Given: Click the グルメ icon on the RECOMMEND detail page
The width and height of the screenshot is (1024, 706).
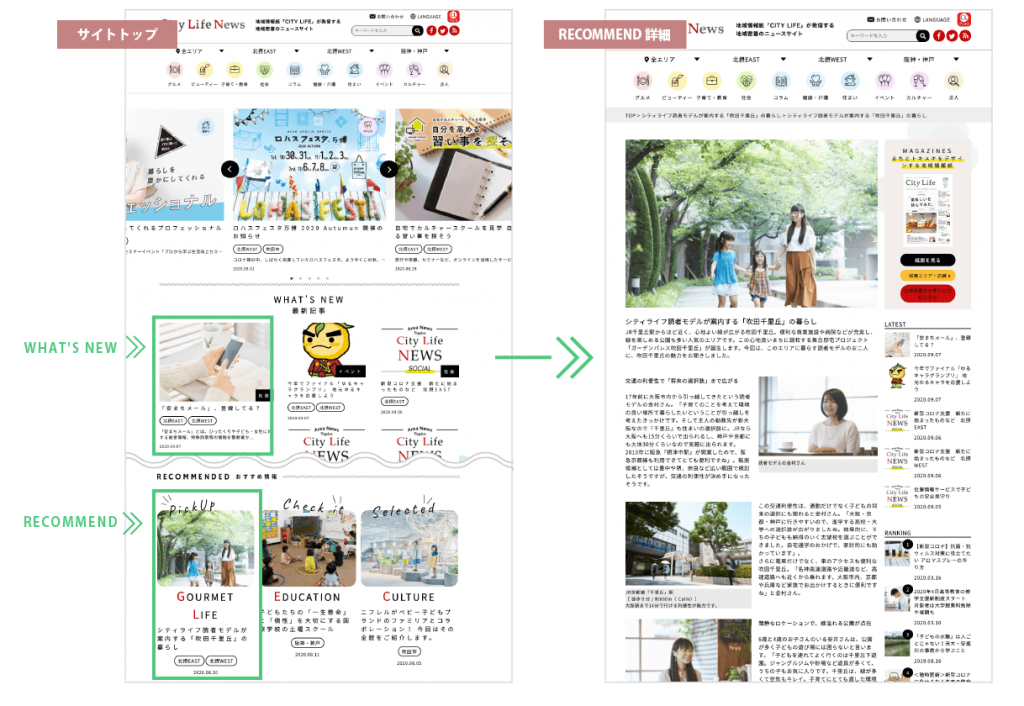Looking at the screenshot, I should [x=643, y=81].
